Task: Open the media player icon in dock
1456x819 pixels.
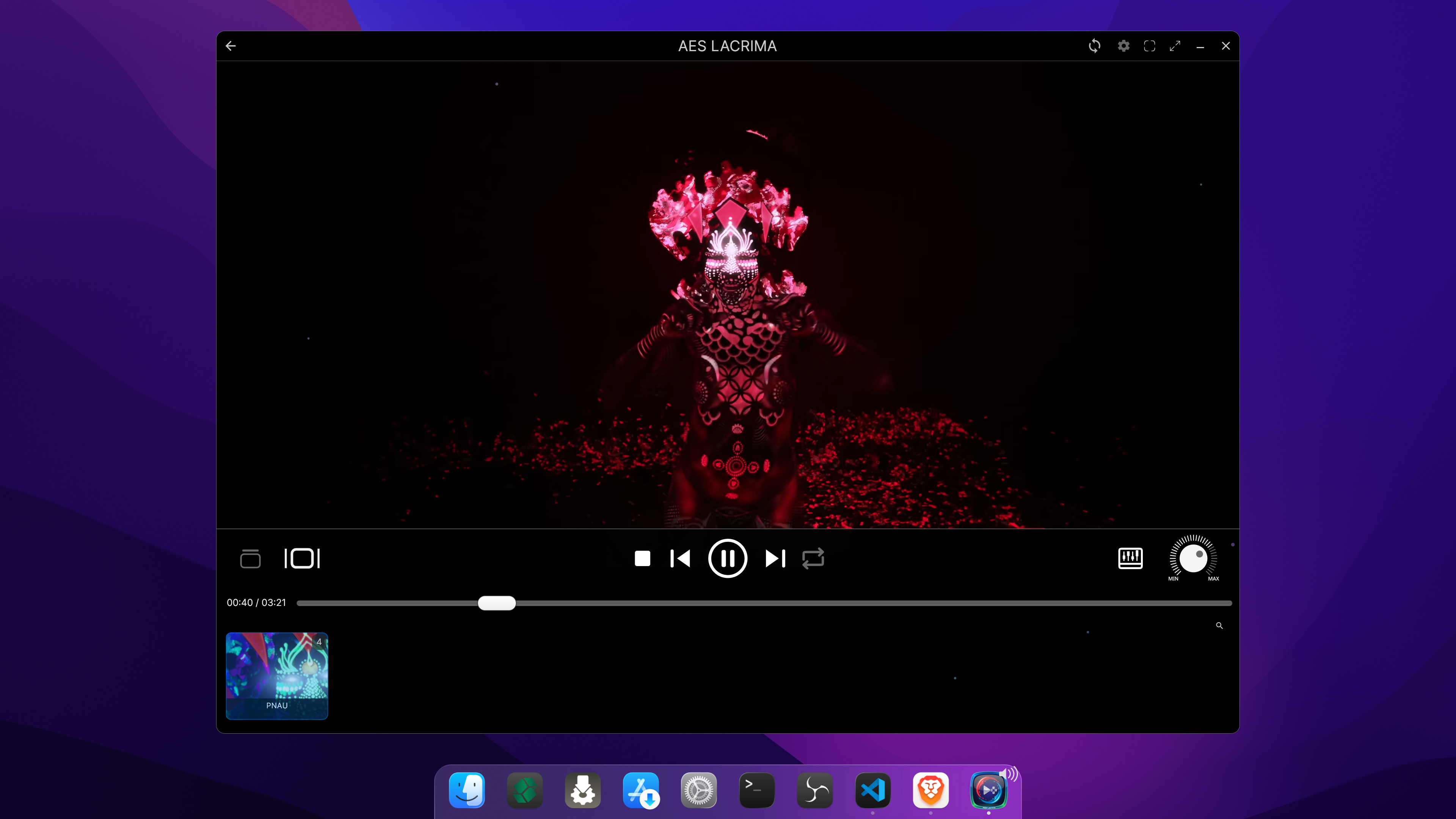Action: (x=988, y=790)
